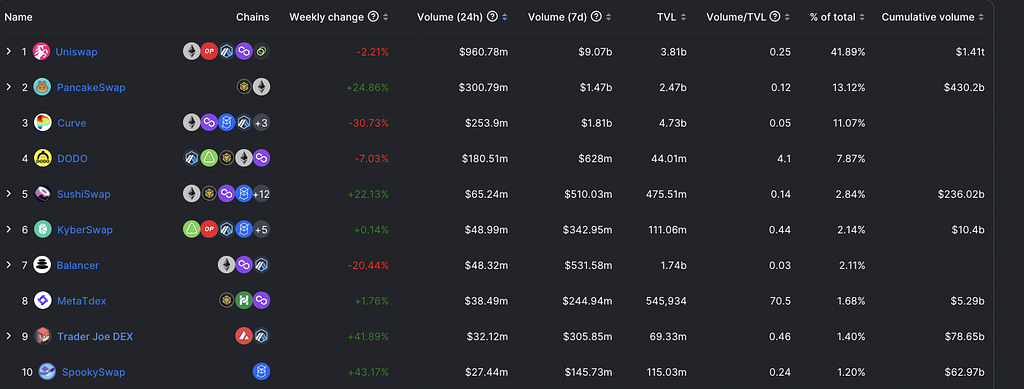Open the MetaTdex protocol link

point(82,301)
